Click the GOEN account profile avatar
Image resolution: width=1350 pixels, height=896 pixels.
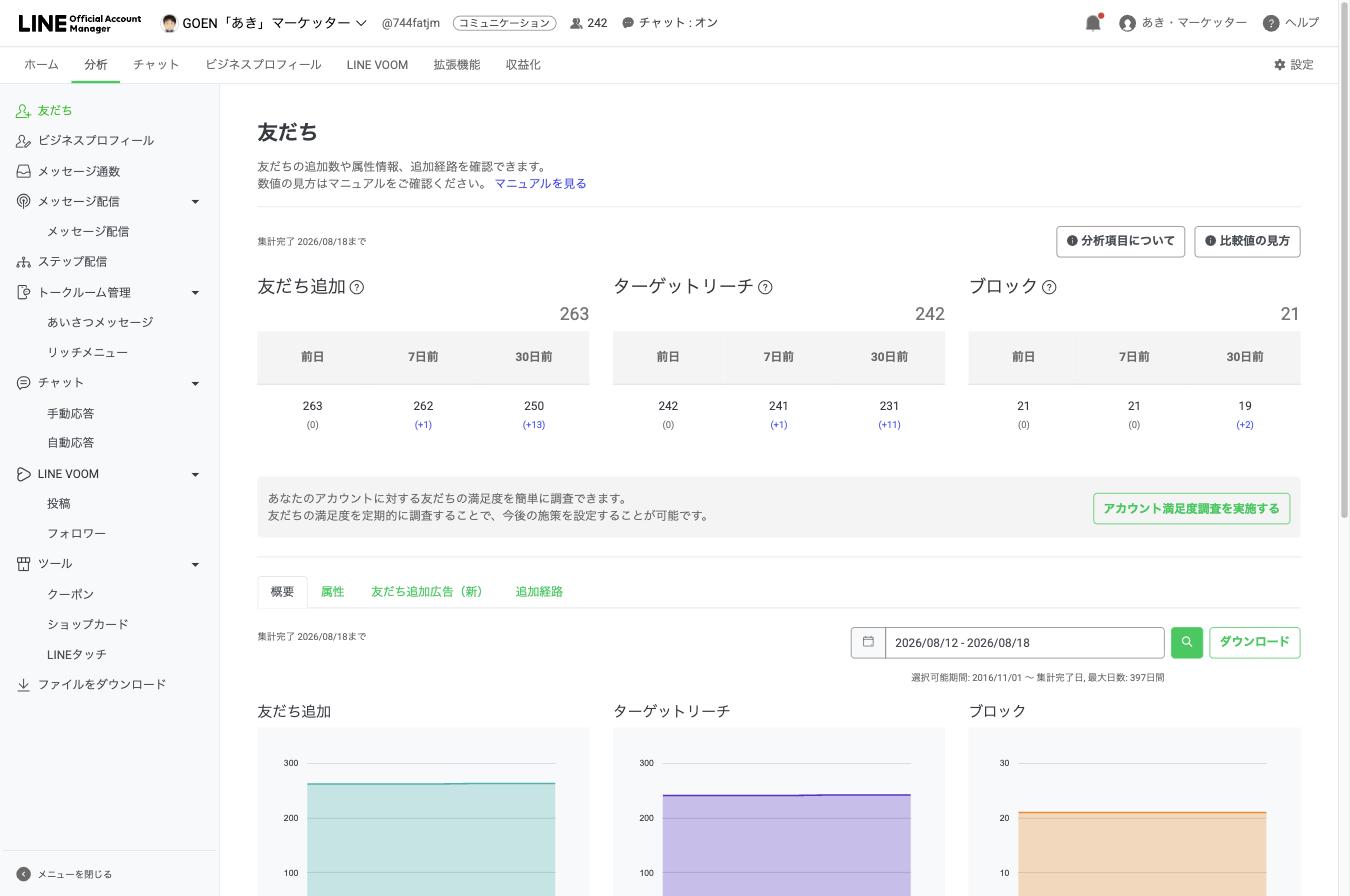(169, 23)
